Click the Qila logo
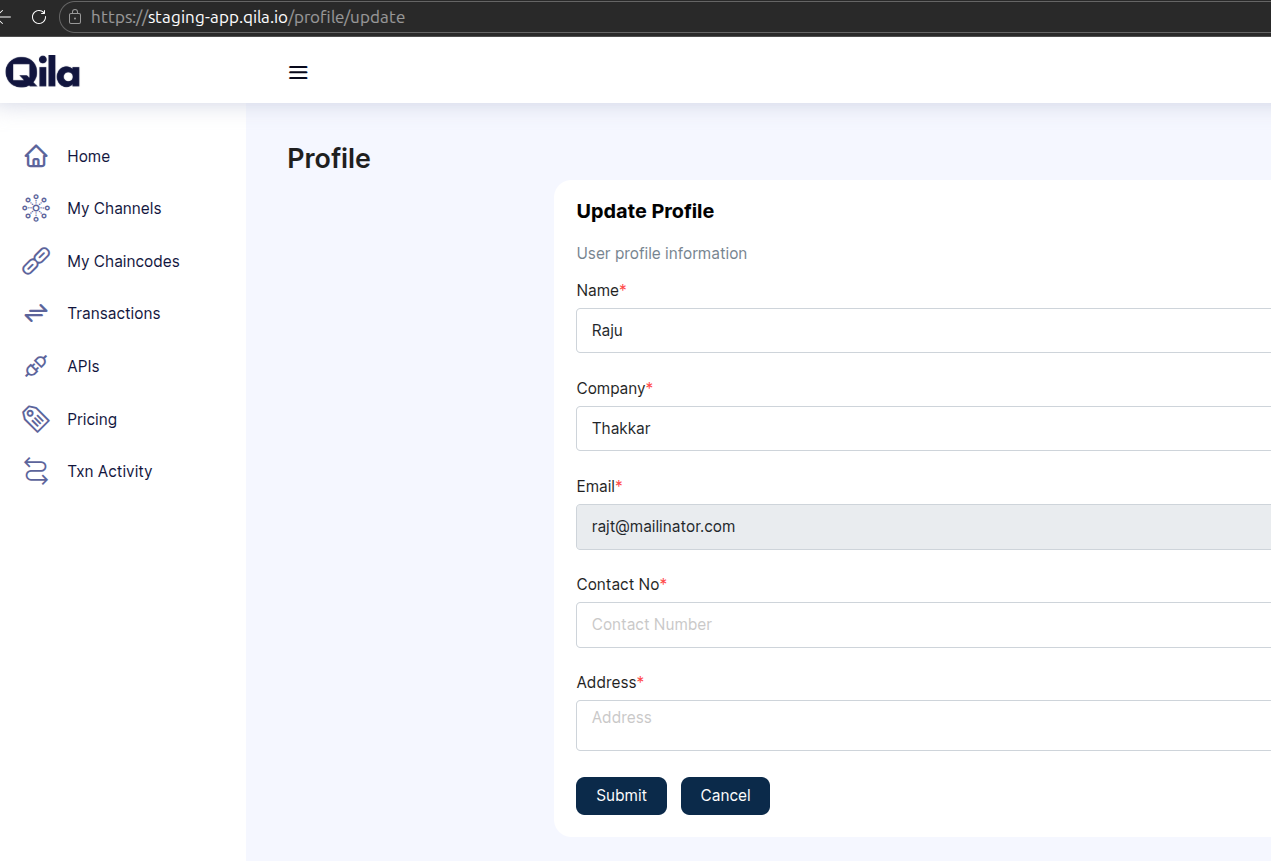 pyautogui.click(x=42, y=71)
